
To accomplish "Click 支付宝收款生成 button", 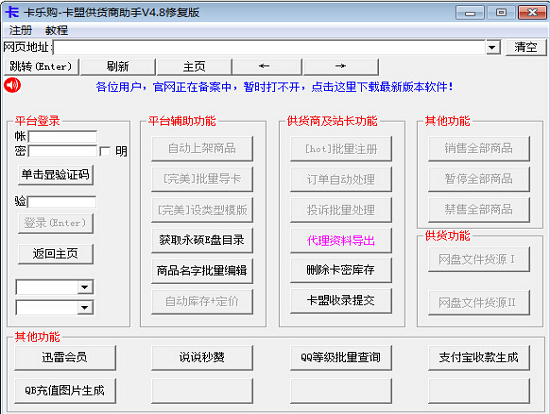I will coord(479,358).
